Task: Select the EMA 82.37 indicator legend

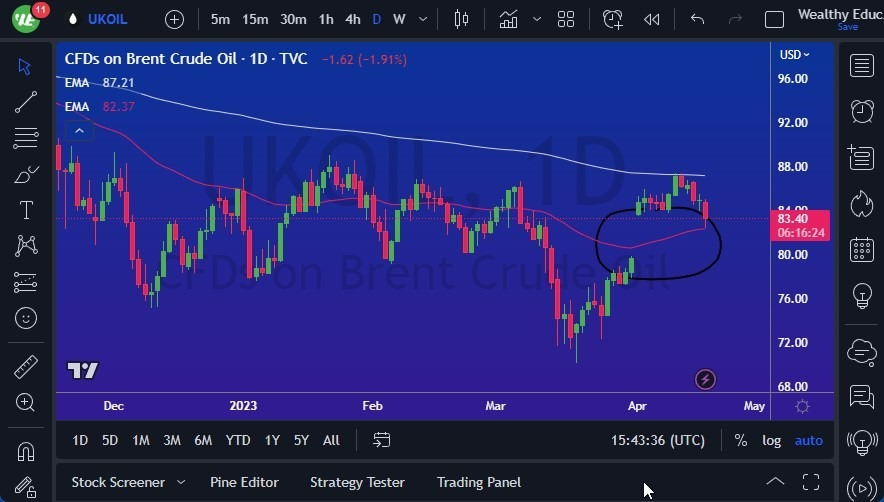Action: 100,107
